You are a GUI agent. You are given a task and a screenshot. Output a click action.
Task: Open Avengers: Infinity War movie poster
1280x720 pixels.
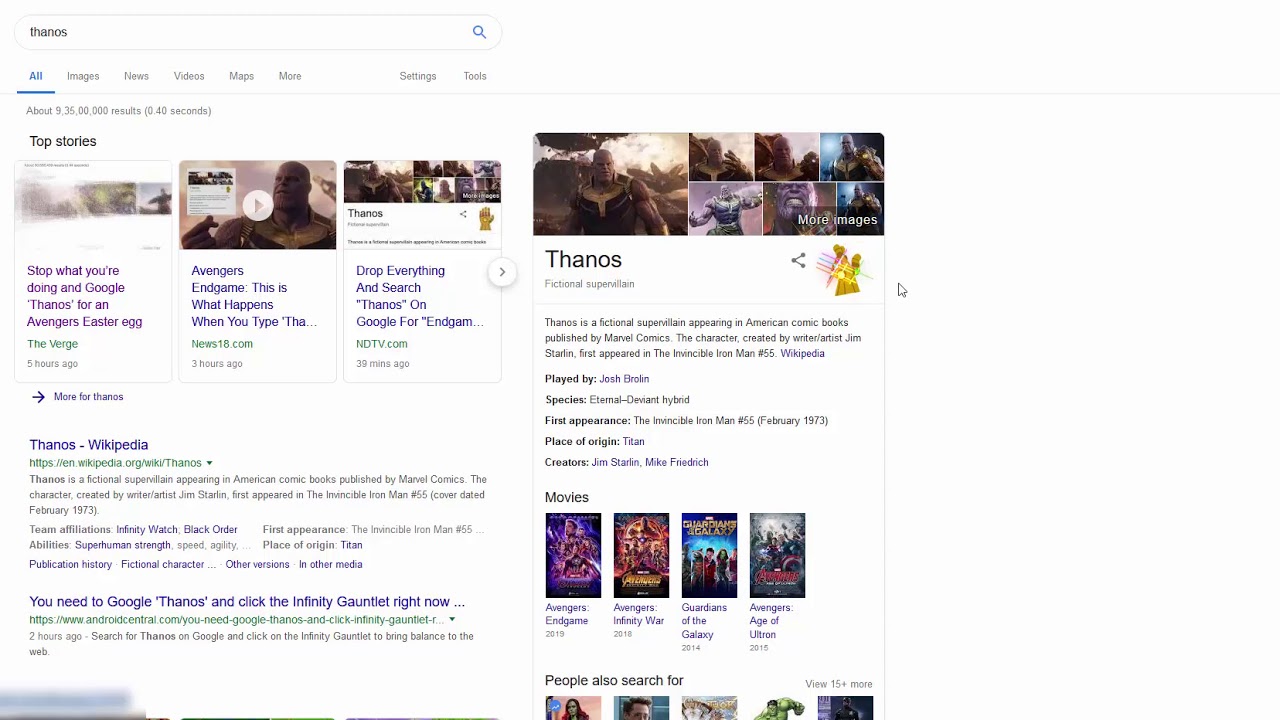641,555
